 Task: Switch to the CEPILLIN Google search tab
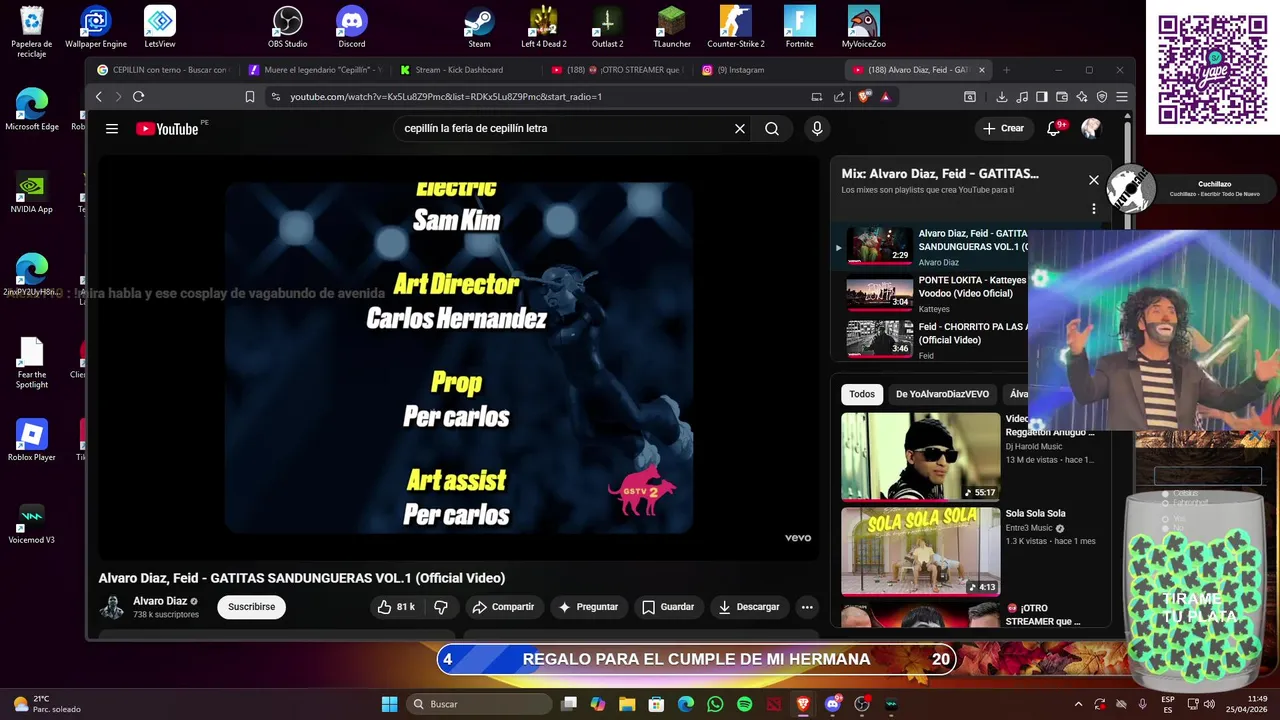coord(165,70)
